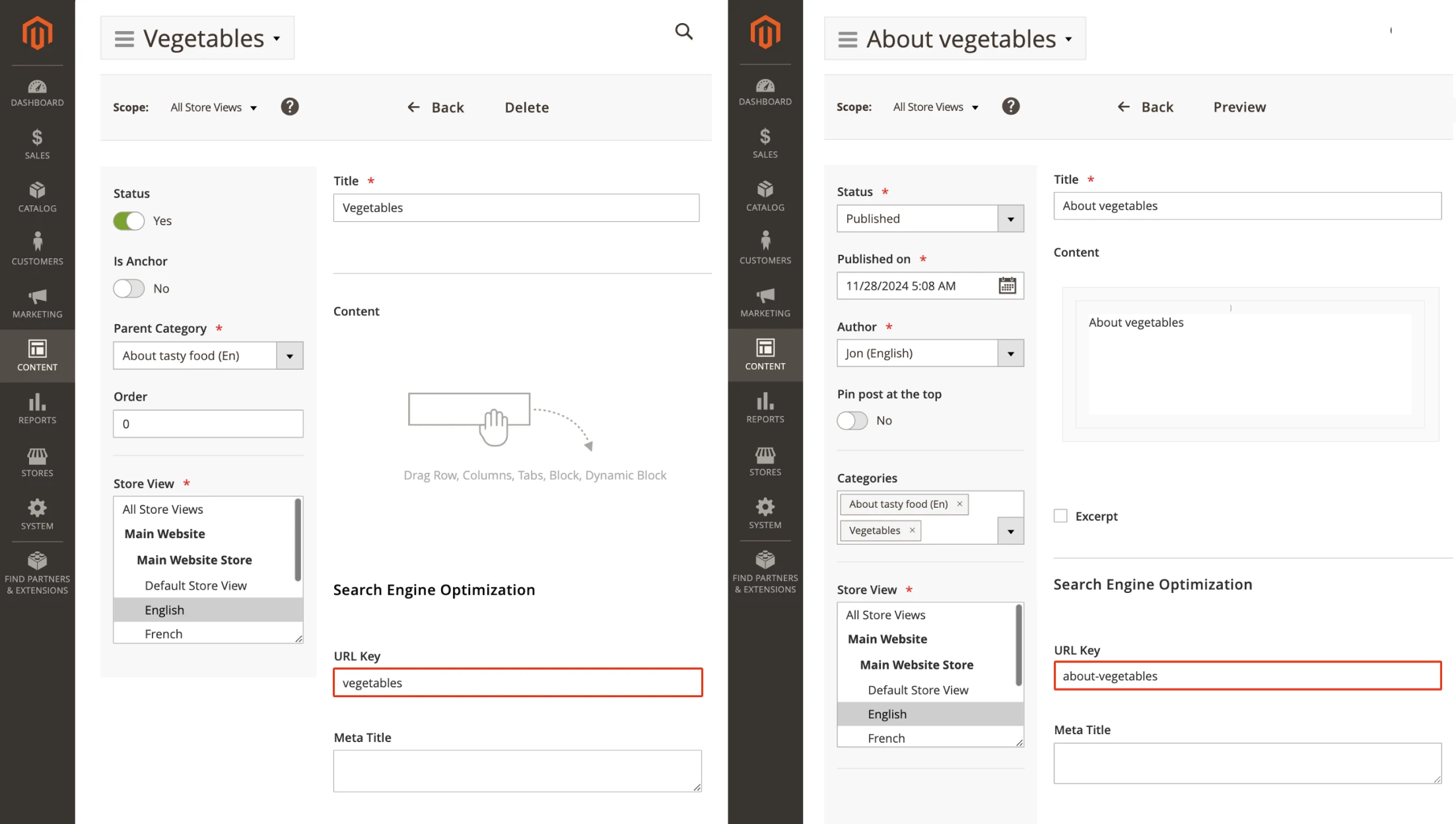Image resolution: width=1456 pixels, height=824 pixels.
Task: Click Preview for the About vegetables post
Action: [x=1239, y=106]
